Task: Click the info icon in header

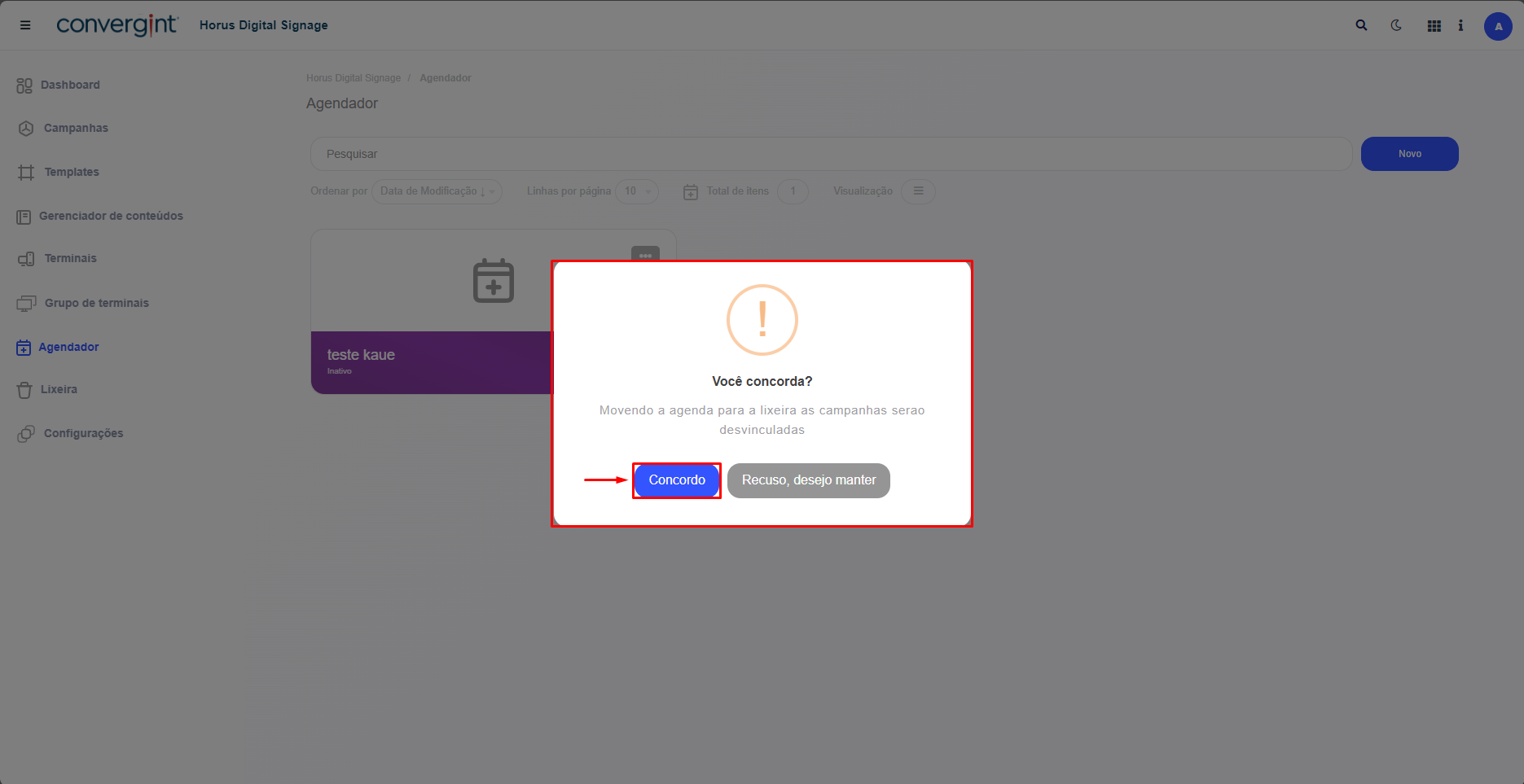Action: tap(1460, 25)
